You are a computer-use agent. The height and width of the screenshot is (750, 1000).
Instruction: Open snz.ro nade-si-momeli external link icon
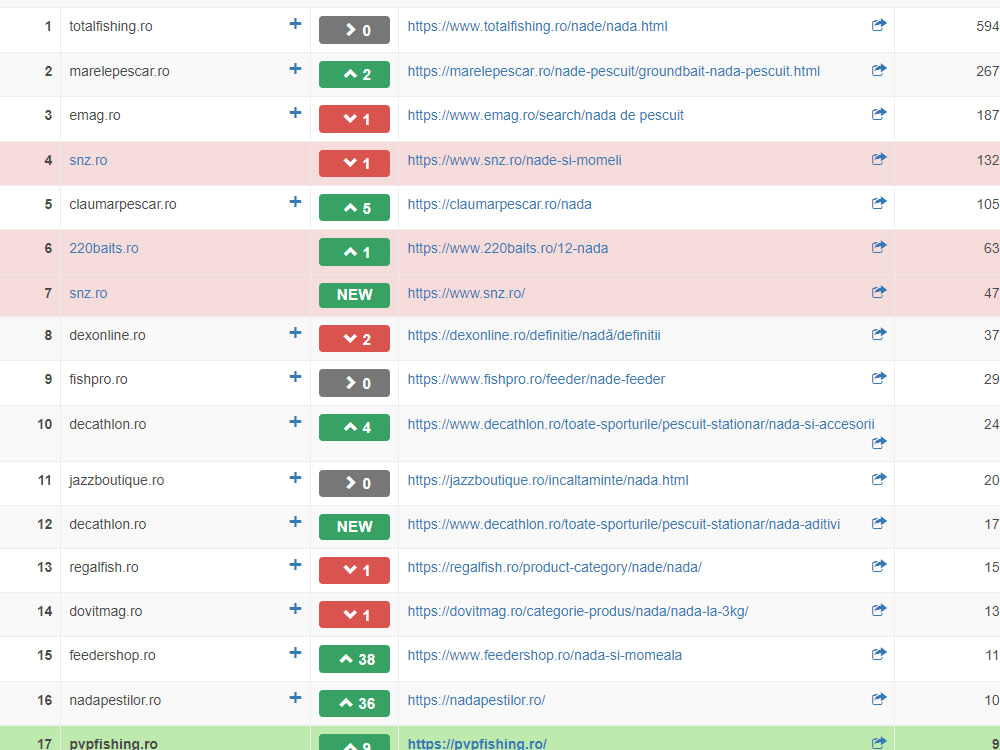point(879,158)
